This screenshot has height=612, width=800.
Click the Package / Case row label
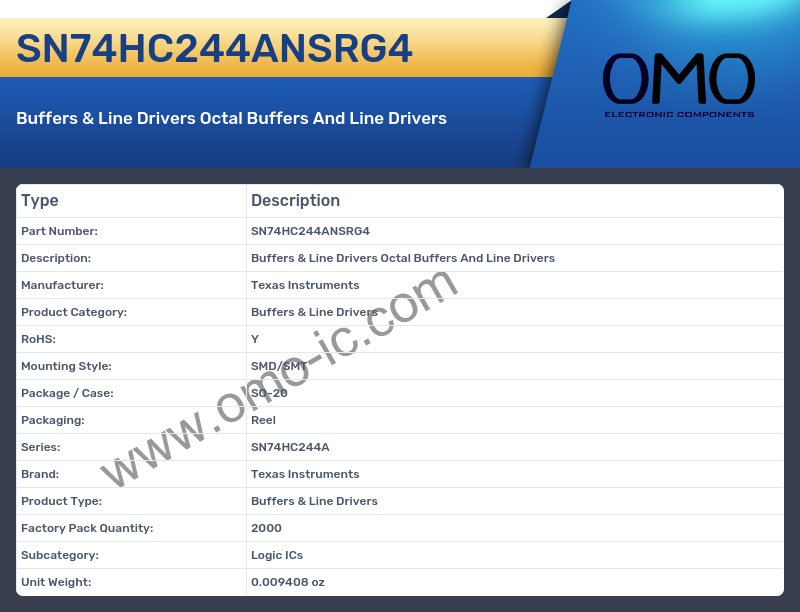(x=67, y=393)
